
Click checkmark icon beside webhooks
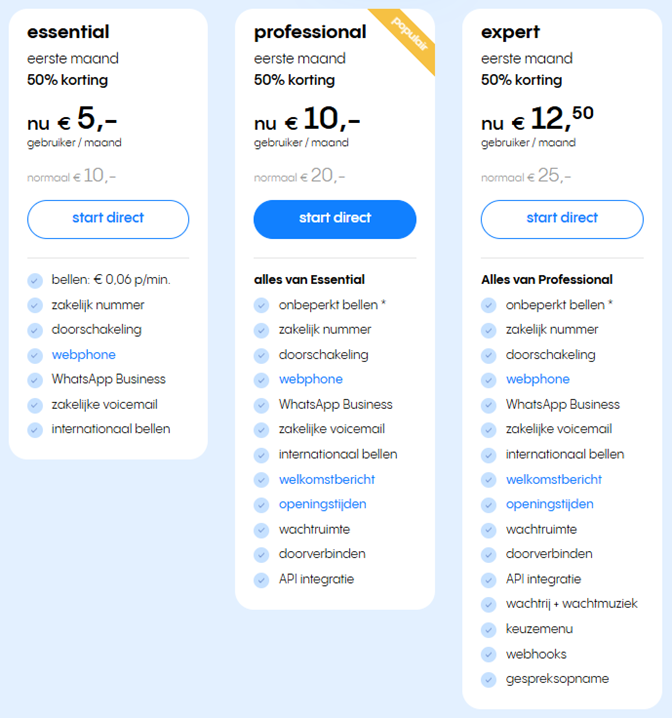pyautogui.click(x=489, y=654)
